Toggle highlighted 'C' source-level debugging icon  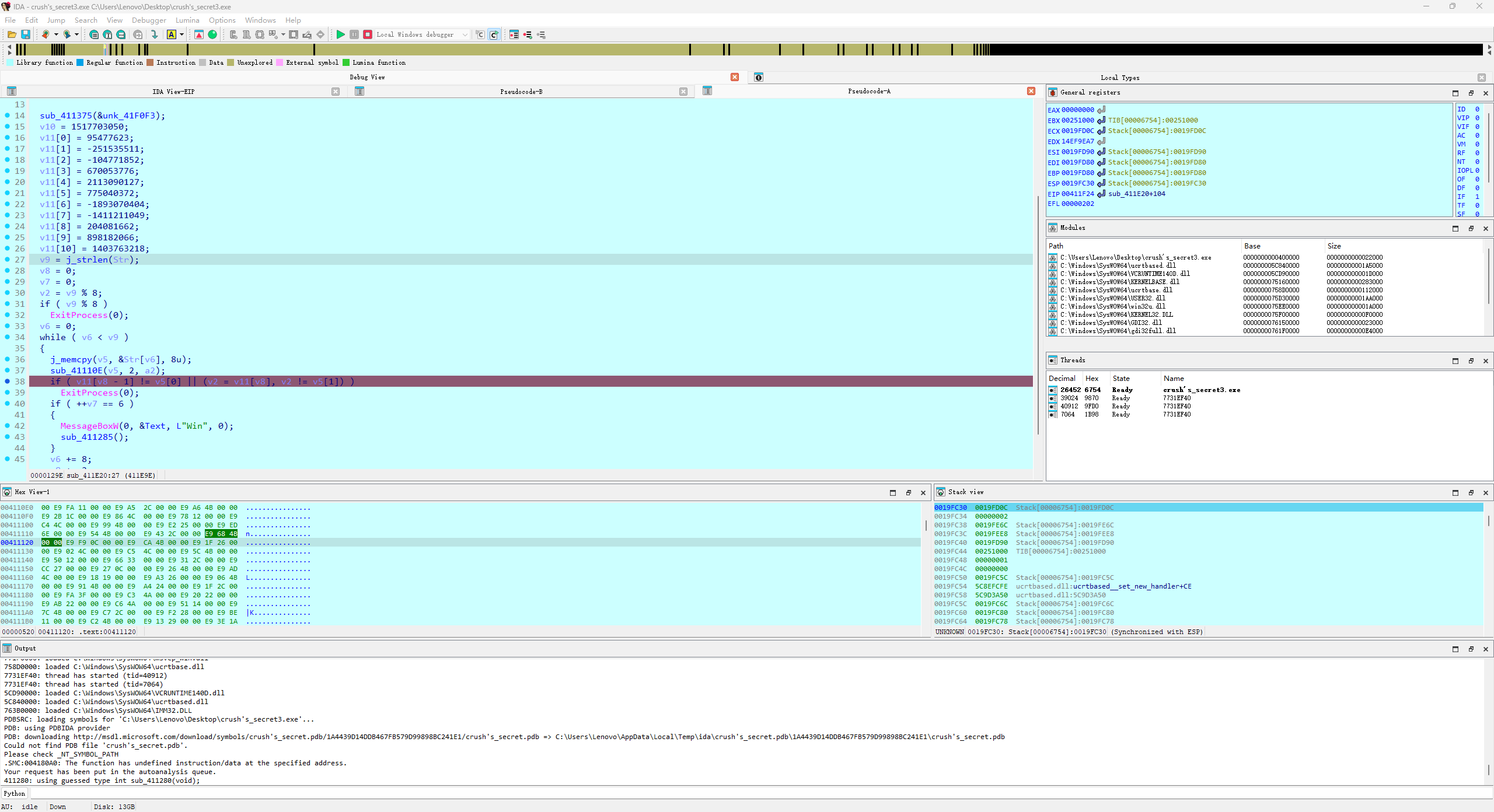click(494, 35)
